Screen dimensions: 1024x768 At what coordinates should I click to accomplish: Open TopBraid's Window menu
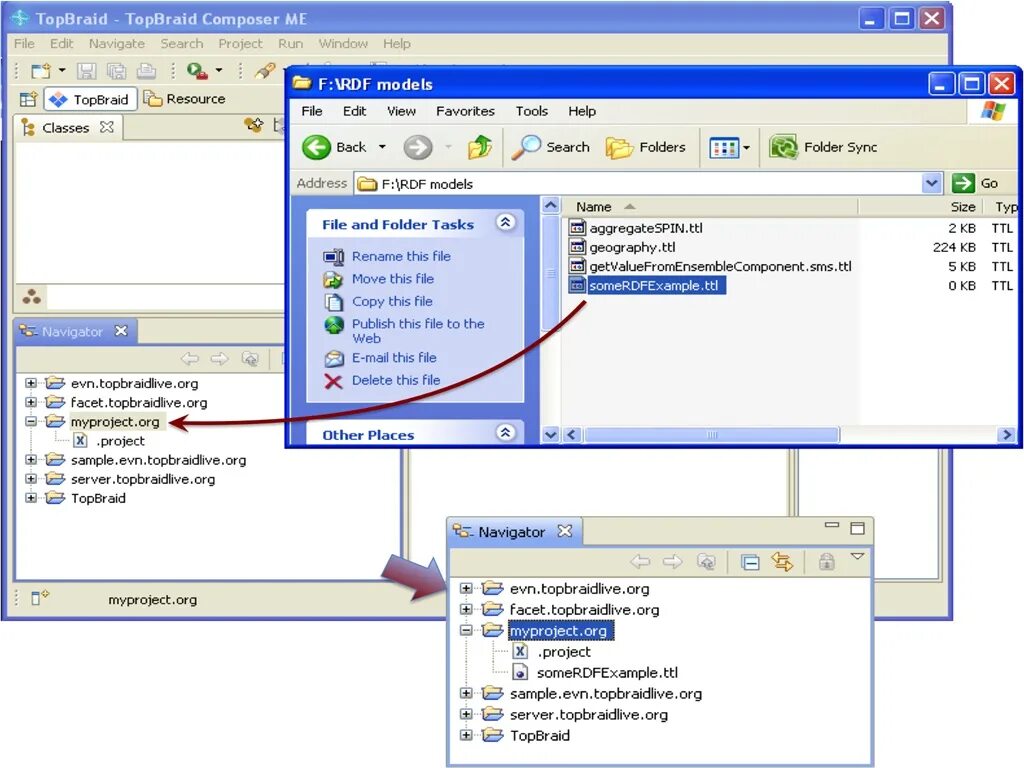343,44
